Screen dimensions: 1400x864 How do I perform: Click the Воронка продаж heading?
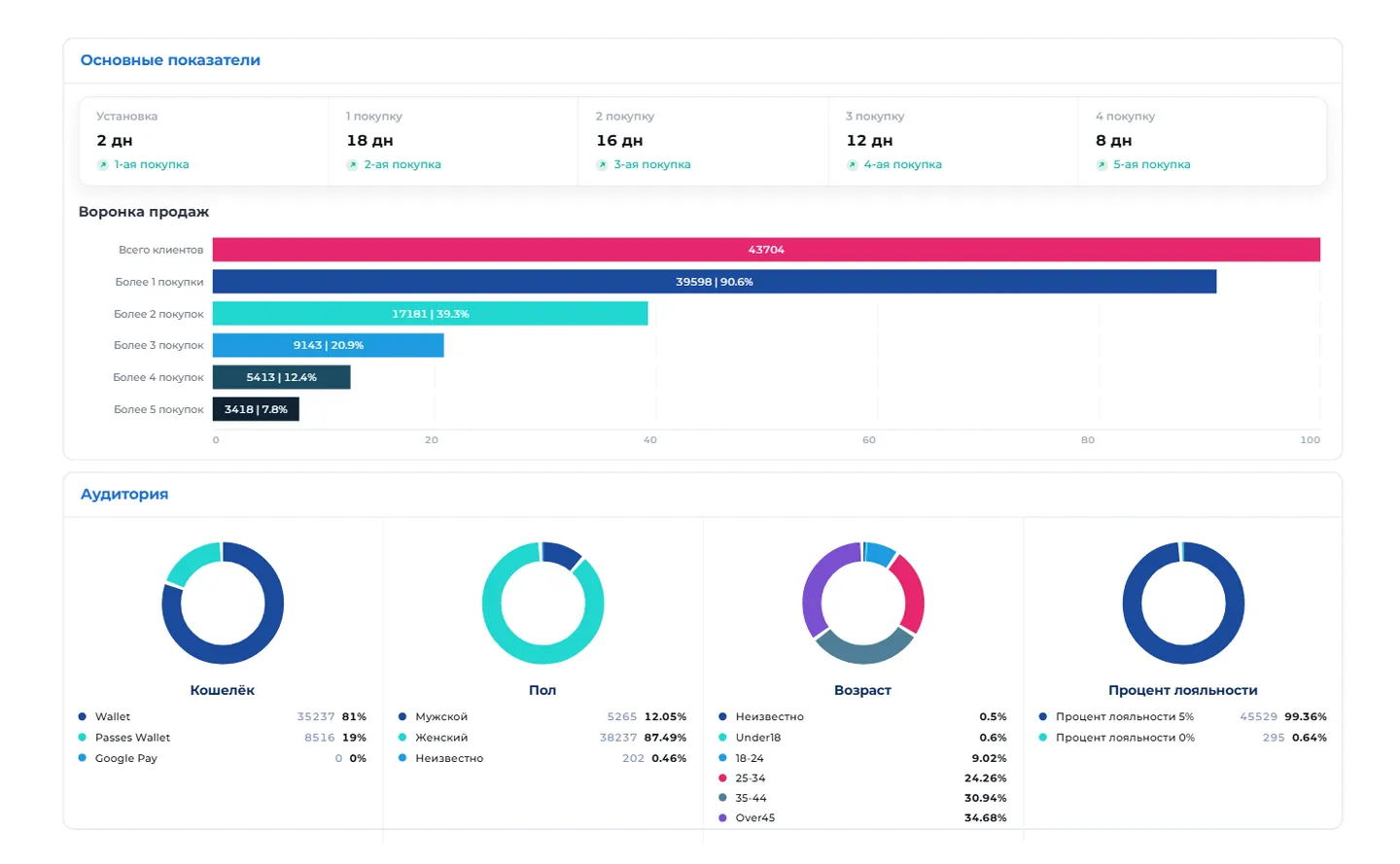(144, 212)
